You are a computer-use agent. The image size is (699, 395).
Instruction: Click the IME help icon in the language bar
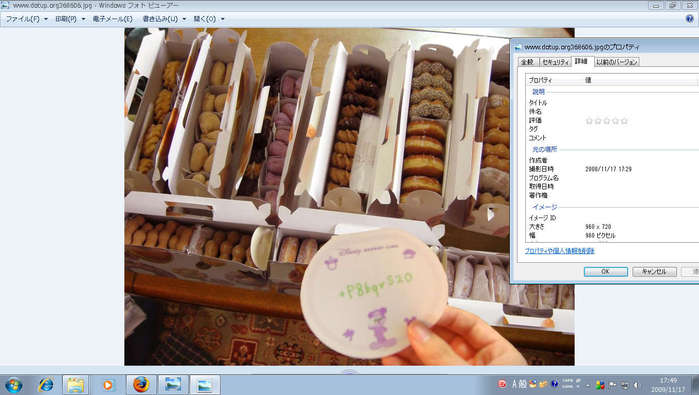[555, 384]
